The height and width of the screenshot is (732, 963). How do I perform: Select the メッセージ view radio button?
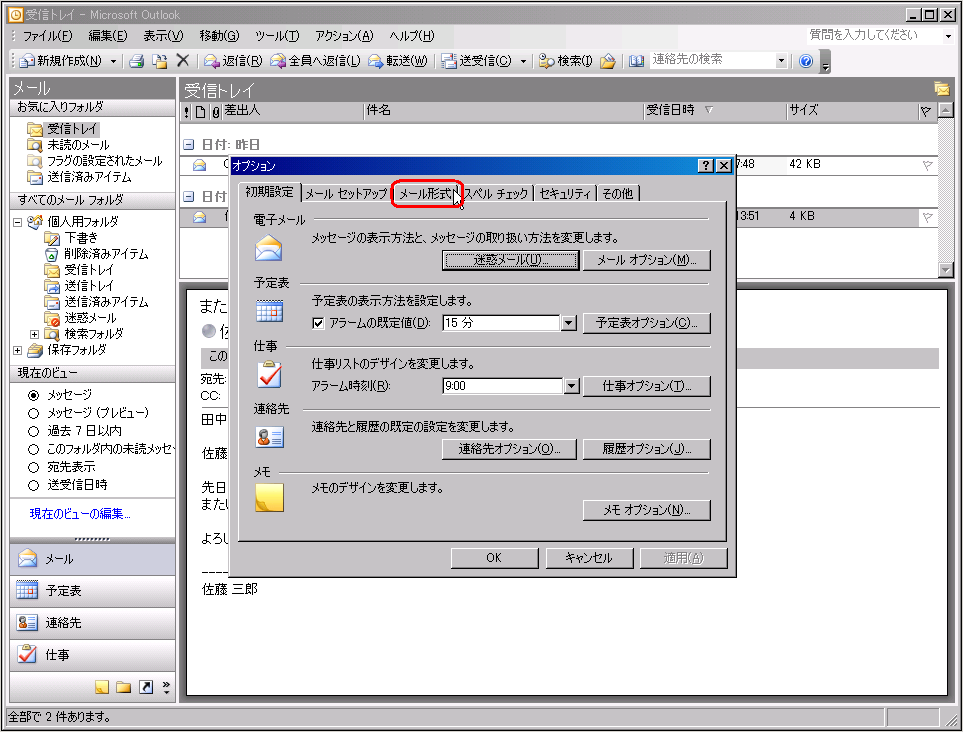coord(34,395)
